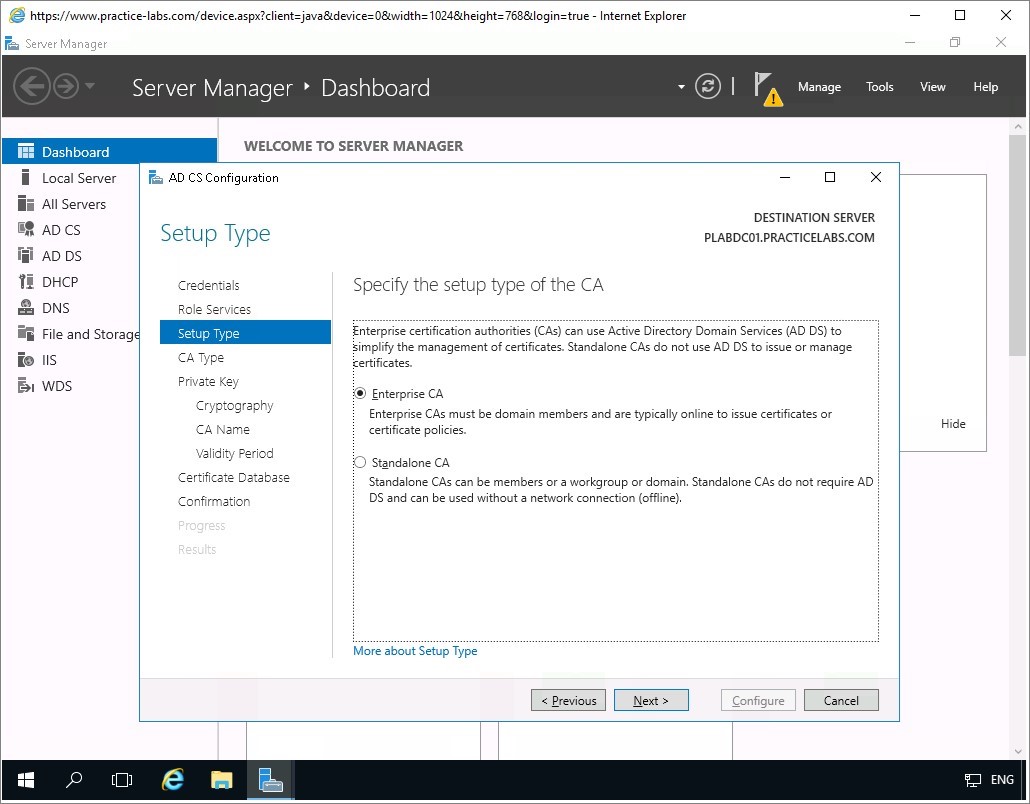Open the Help menu
1030x804 pixels.
point(985,87)
